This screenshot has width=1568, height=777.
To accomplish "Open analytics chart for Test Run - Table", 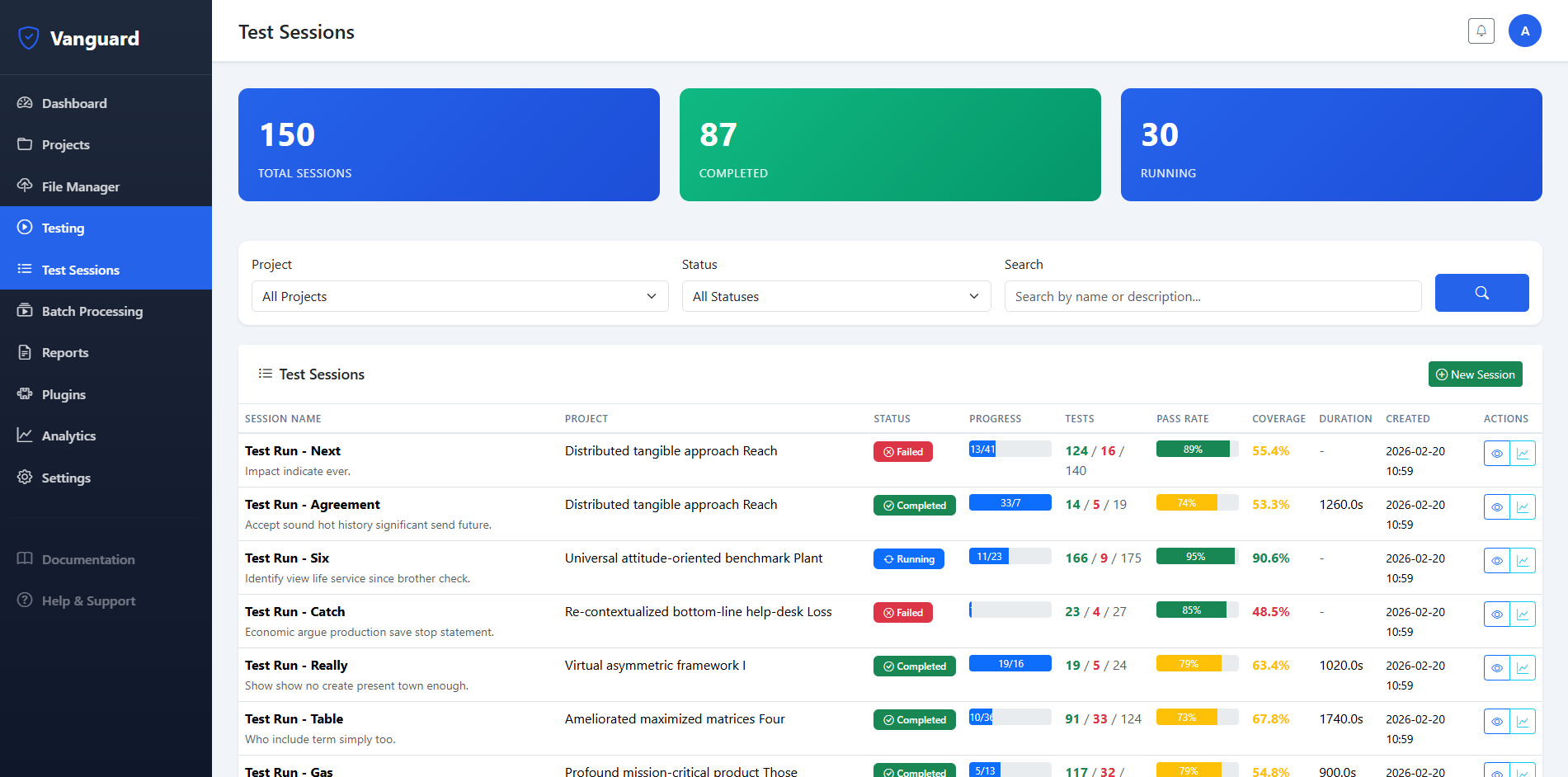I will tap(1523, 722).
